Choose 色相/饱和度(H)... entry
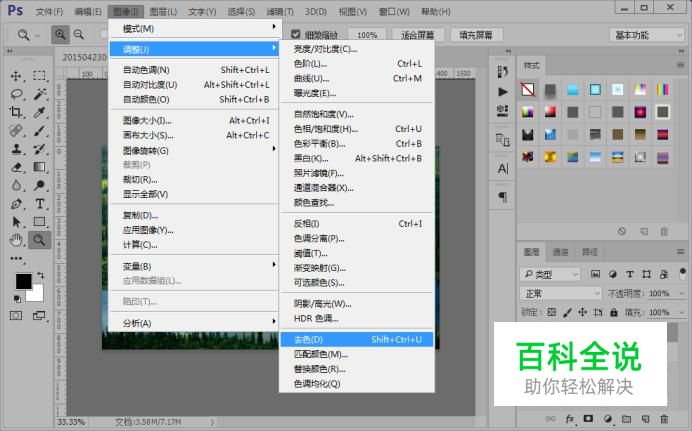Screen dimensions: 692x431 pyautogui.click(x=357, y=129)
